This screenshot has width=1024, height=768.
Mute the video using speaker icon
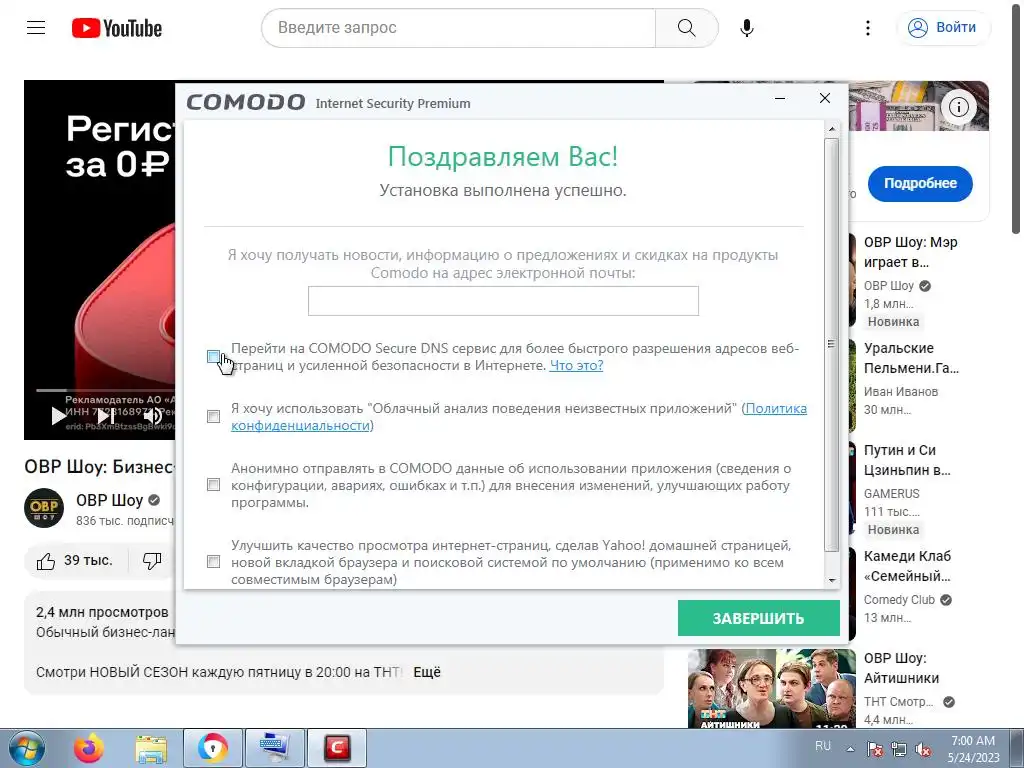click(x=152, y=415)
